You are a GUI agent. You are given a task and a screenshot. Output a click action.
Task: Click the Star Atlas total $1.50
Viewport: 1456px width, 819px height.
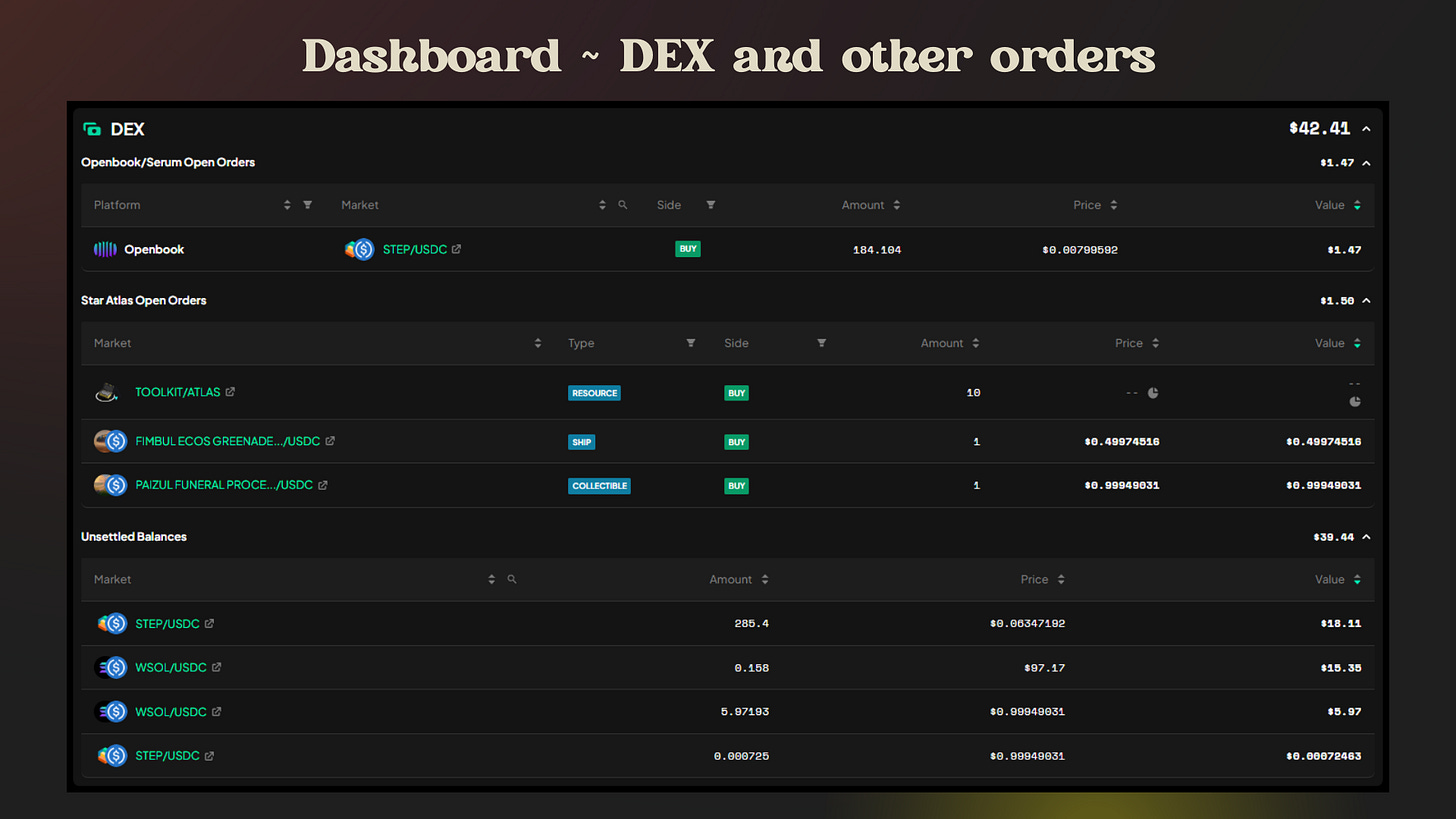[1337, 301]
